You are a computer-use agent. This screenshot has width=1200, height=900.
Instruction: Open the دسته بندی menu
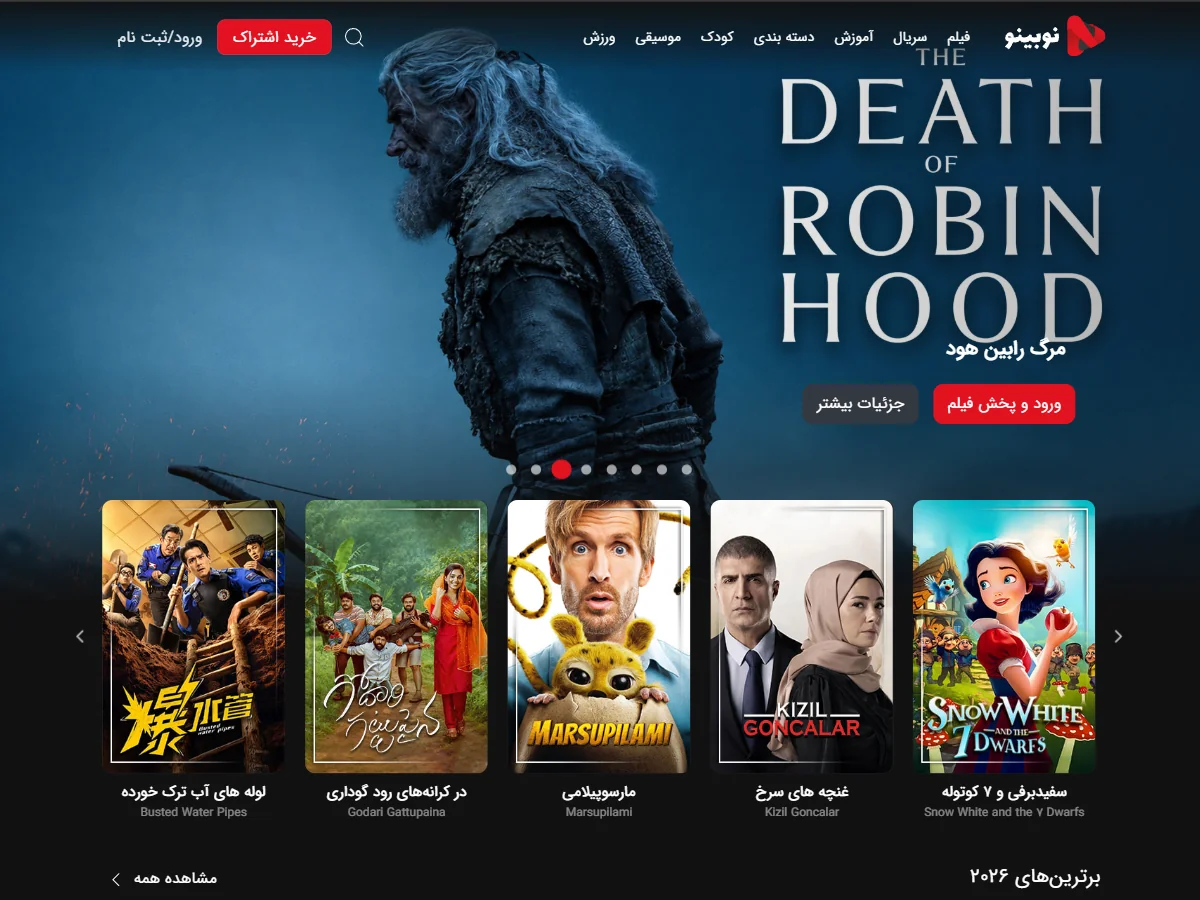tap(784, 37)
